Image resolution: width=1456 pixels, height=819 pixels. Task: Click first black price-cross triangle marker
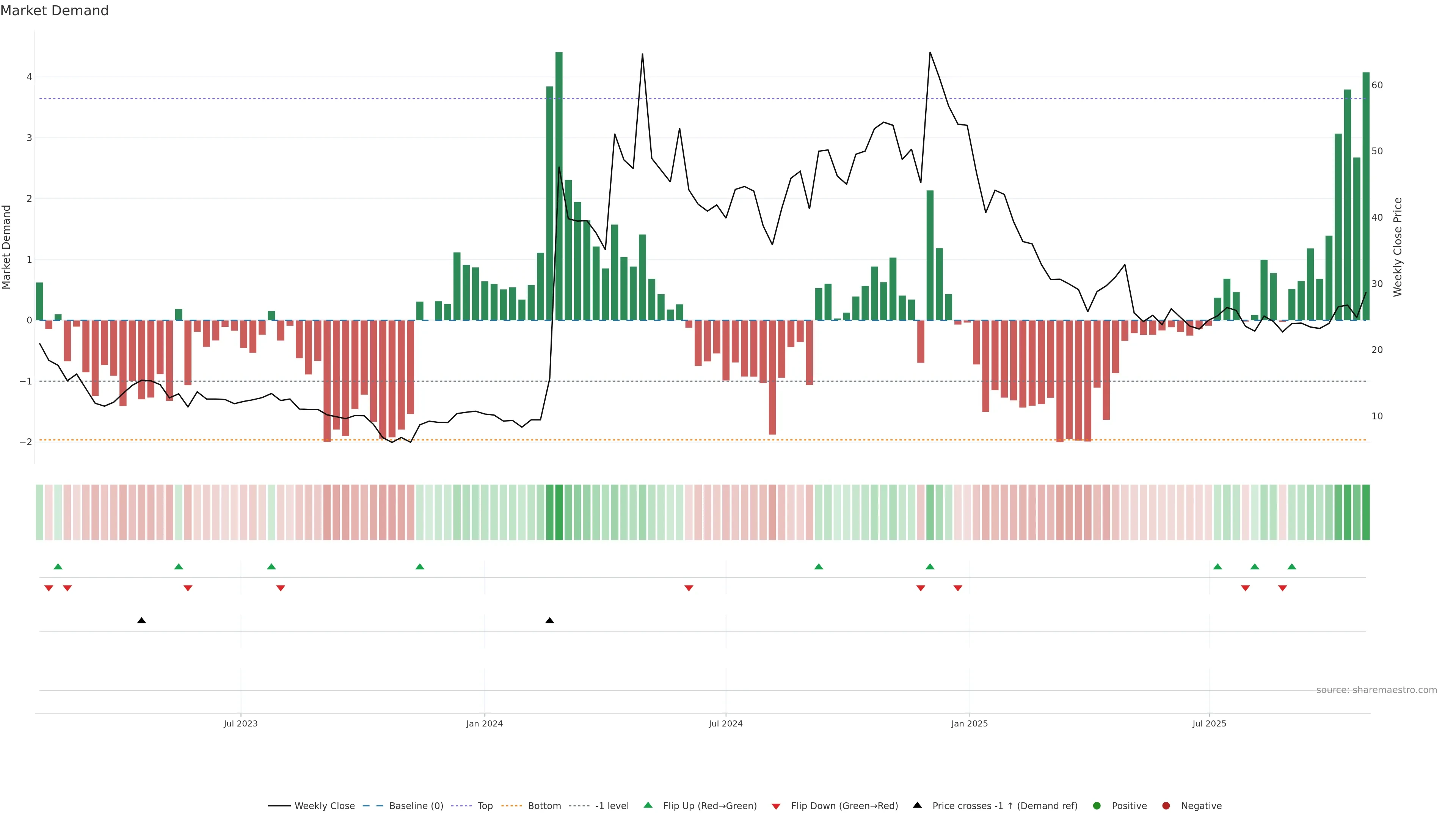(141, 621)
